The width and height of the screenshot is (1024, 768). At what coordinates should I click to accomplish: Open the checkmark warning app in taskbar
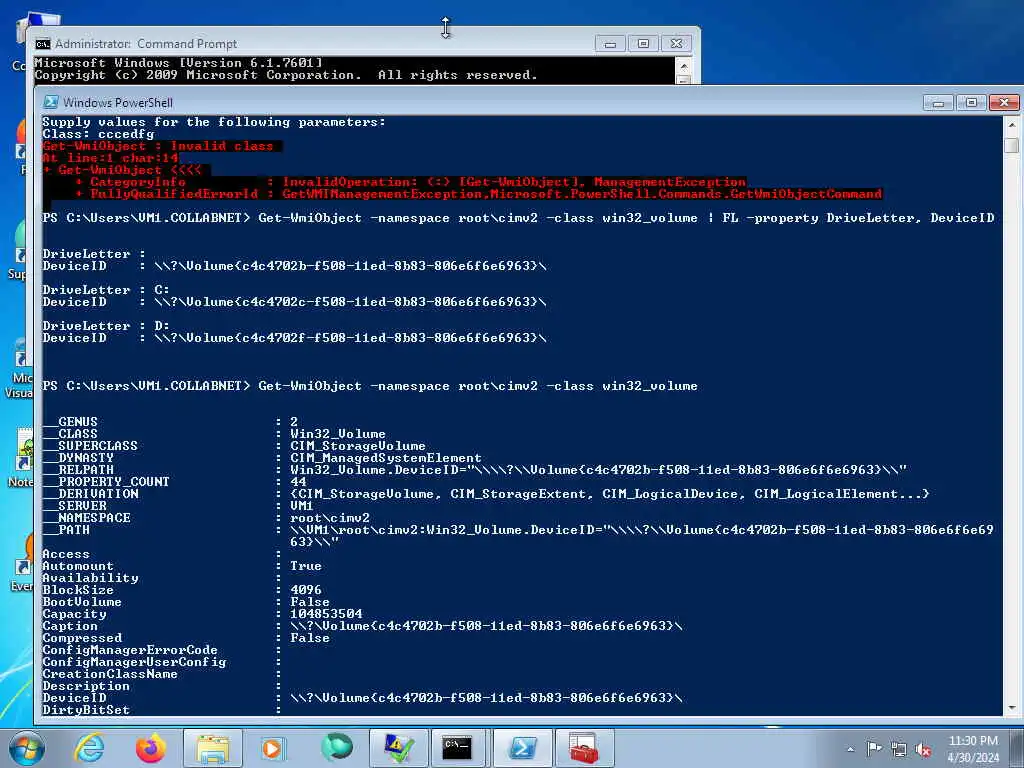coord(398,748)
